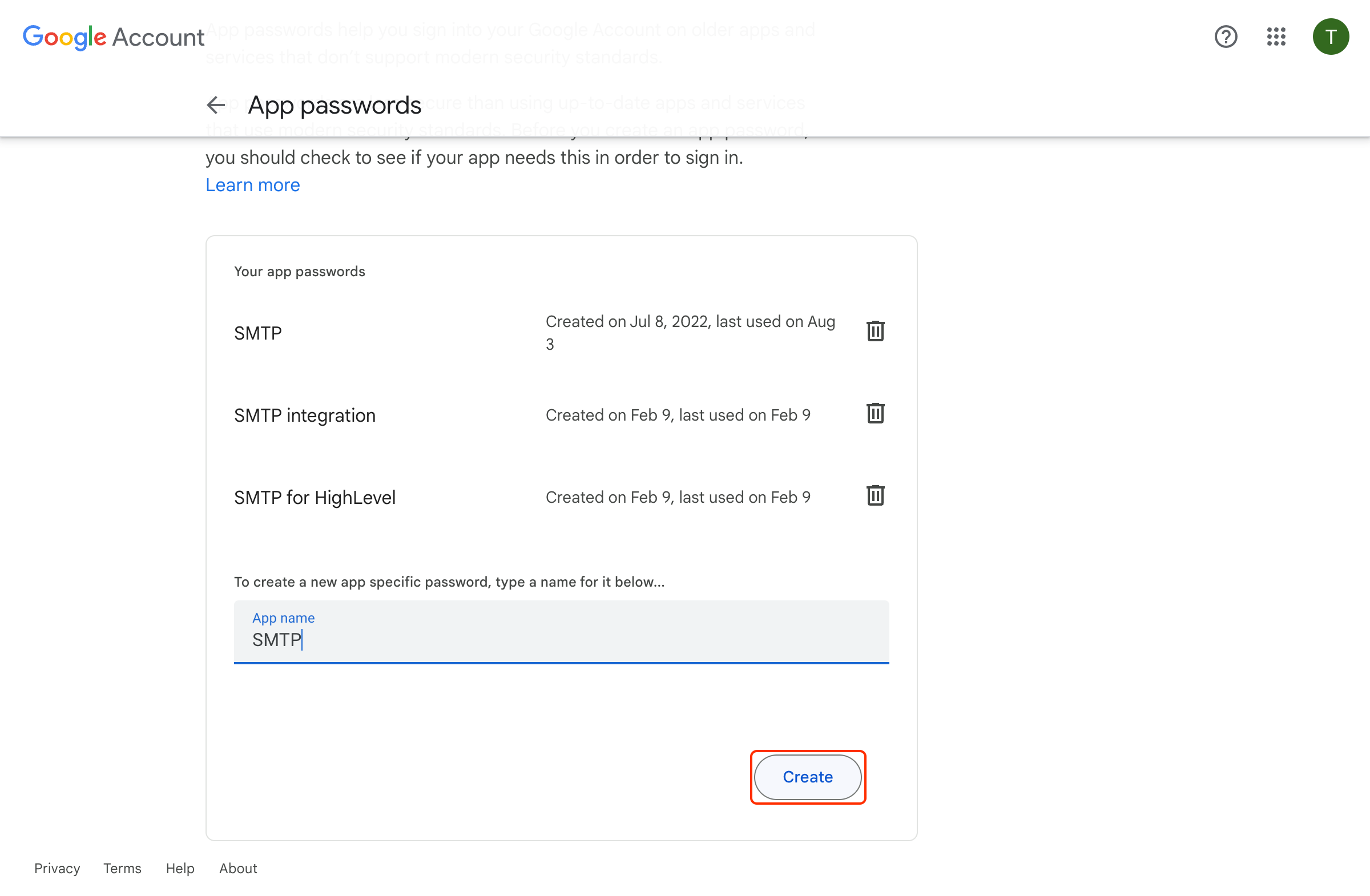Open the Learn more link
Viewport: 1370px width, 896px height.
(x=252, y=185)
